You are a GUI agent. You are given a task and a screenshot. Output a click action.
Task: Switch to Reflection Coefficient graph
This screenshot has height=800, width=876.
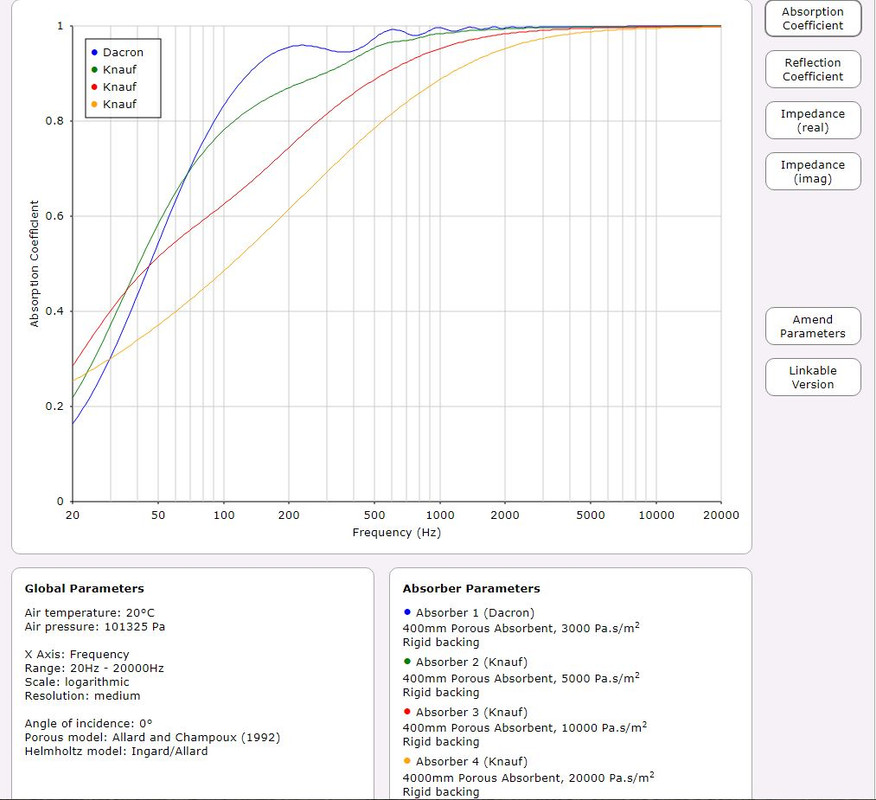(813, 69)
